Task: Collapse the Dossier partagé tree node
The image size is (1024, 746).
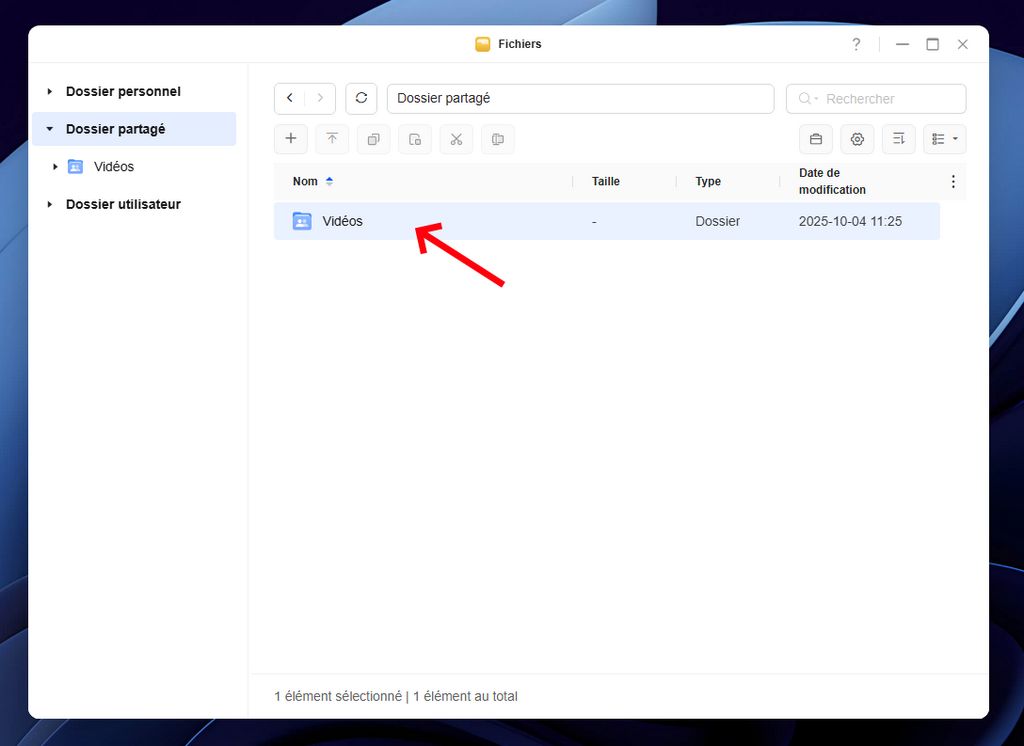Action: click(x=50, y=129)
